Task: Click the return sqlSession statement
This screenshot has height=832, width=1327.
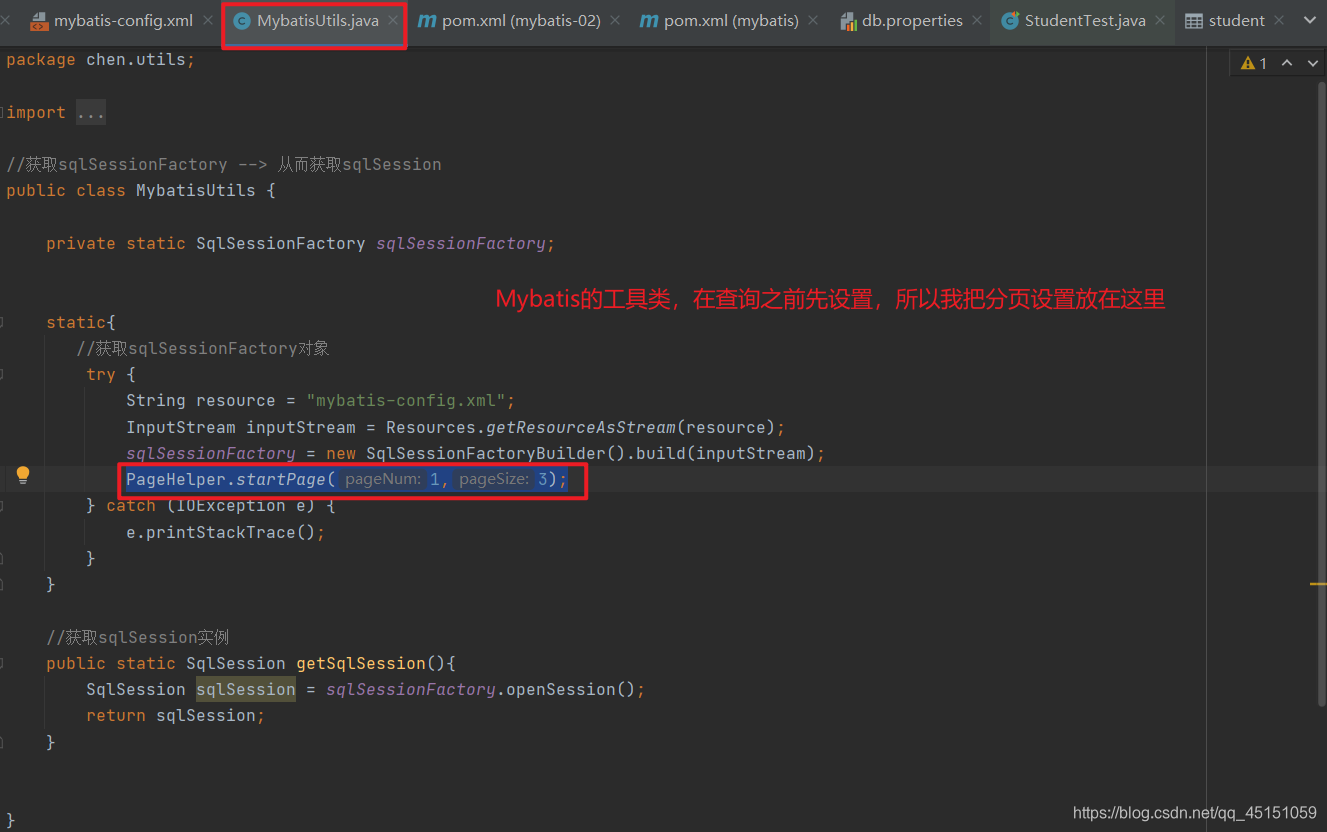Action: click(x=175, y=715)
